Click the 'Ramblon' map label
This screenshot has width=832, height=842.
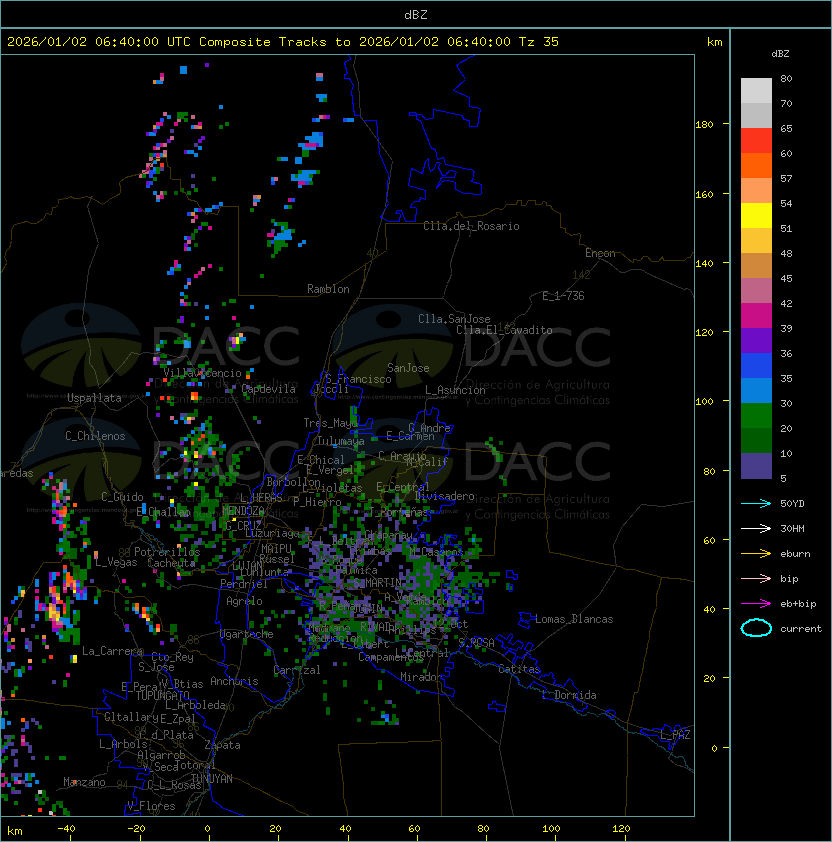coord(328,289)
